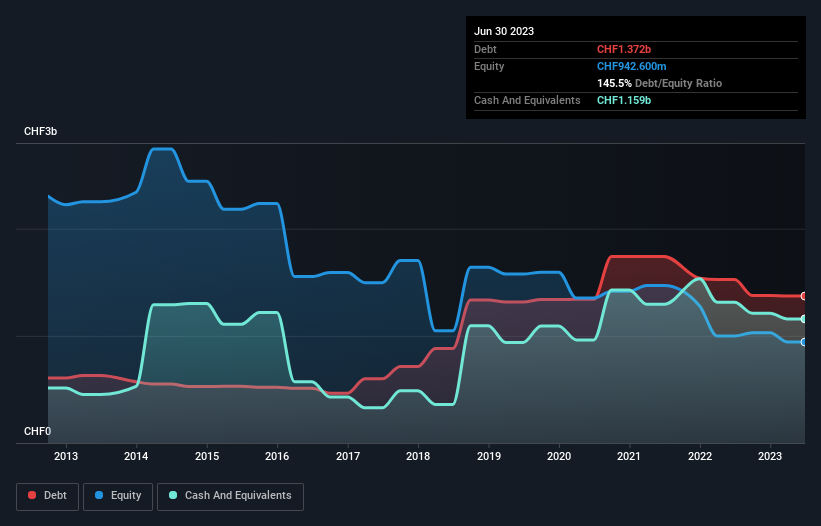This screenshot has width=821, height=526.
Task: Click the 2014 x-axis label
Action: click(x=136, y=456)
